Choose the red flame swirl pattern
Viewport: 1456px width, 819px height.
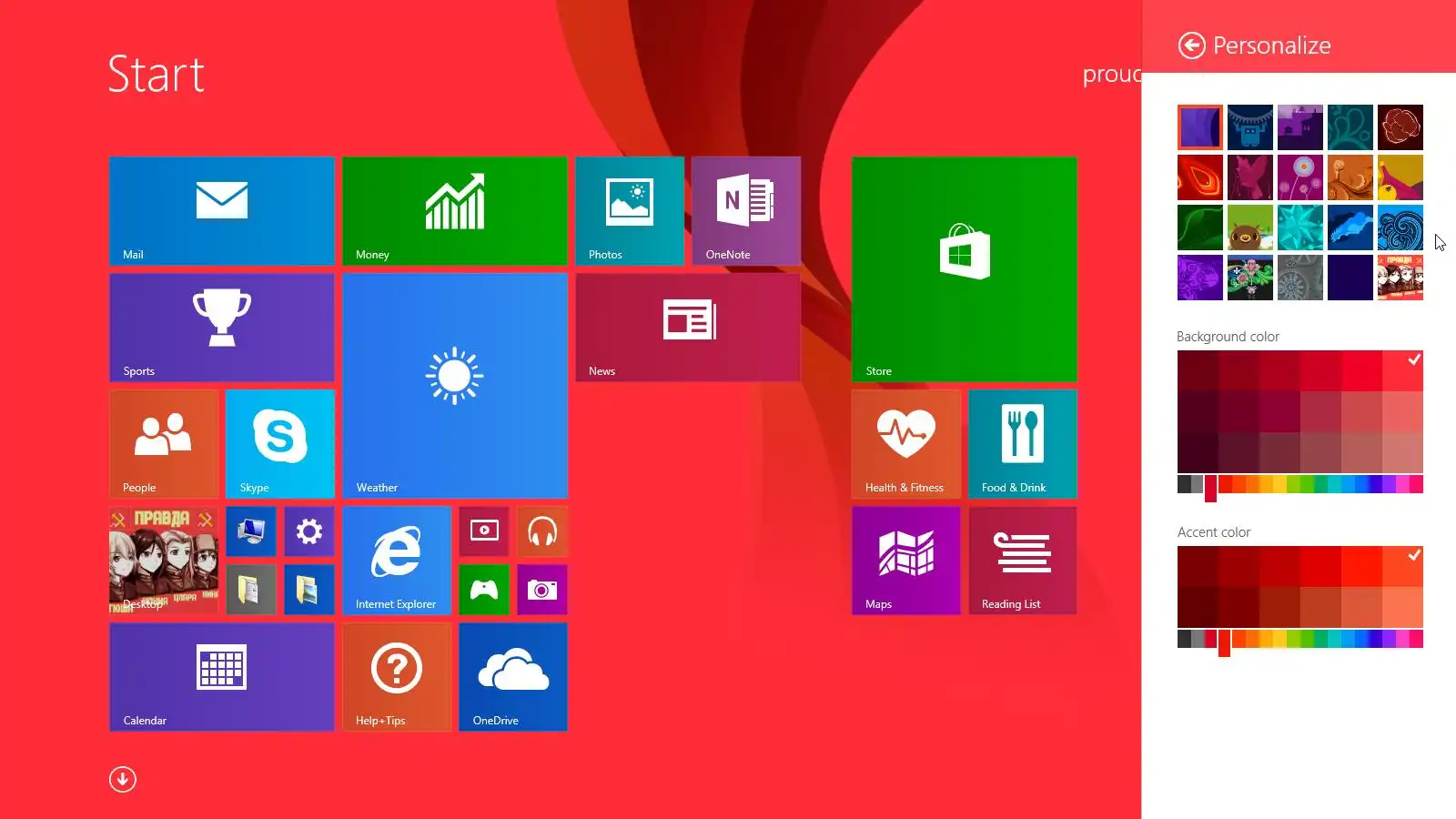[1200, 177]
